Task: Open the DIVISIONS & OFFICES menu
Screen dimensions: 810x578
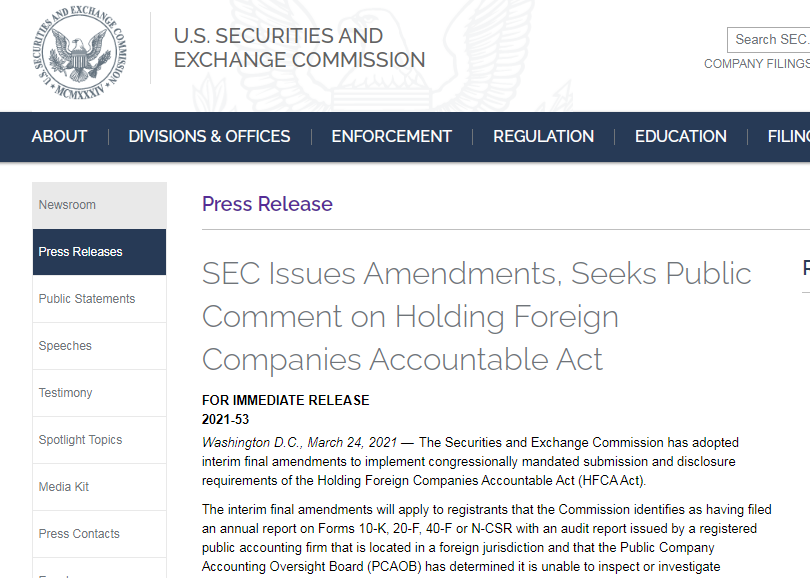Action: pyautogui.click(x=209, y=136)
